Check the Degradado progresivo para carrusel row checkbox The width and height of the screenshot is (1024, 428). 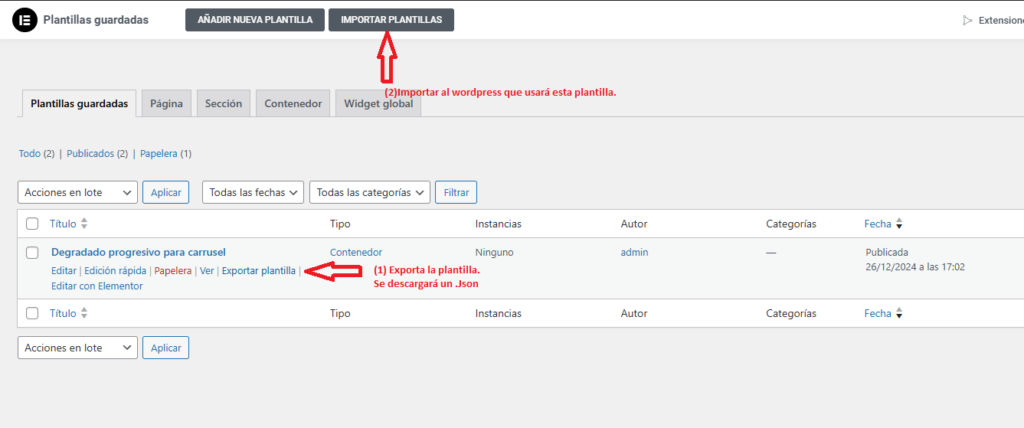tap(33, 253)
